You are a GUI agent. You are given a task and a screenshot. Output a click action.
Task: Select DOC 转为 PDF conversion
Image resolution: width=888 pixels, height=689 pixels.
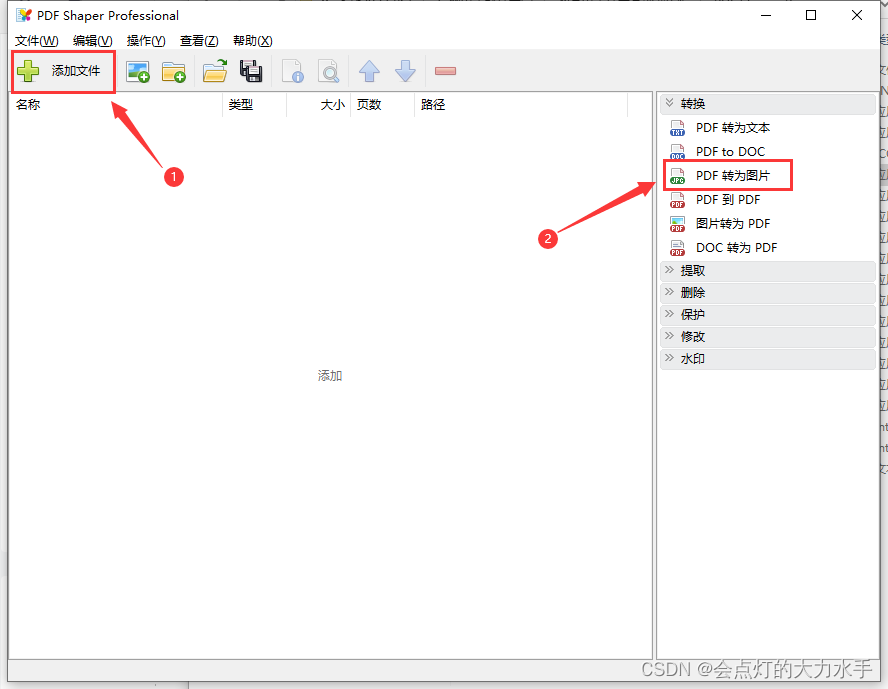(x=736, y=247)
